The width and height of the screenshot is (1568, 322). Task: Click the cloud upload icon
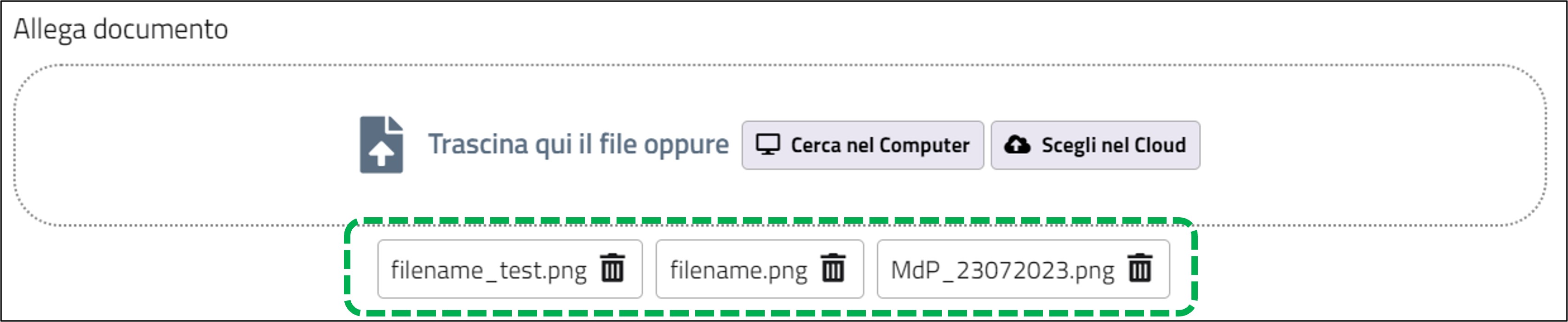(x=1017, y=145)
